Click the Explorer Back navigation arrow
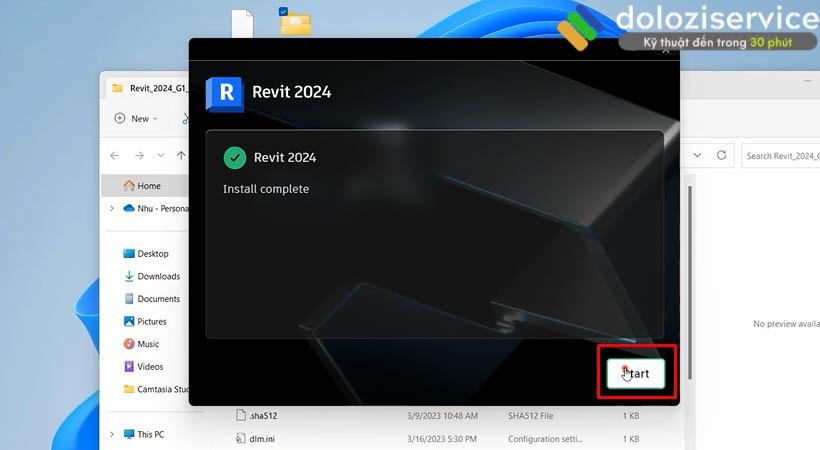The width and height of the screenshot is (820, 450). [x=114, y=155]
